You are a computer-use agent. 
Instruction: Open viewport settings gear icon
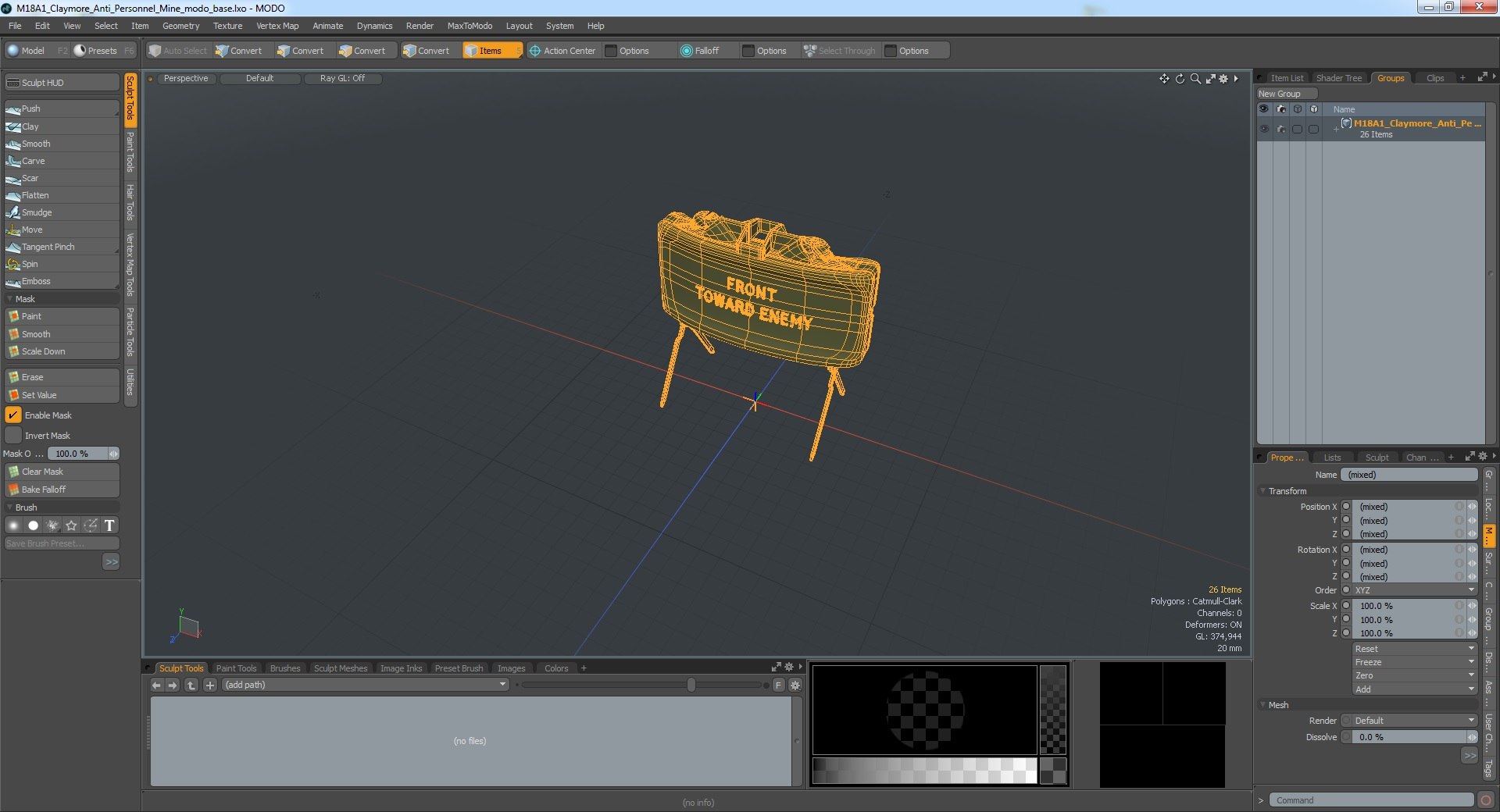[1224, 79]
